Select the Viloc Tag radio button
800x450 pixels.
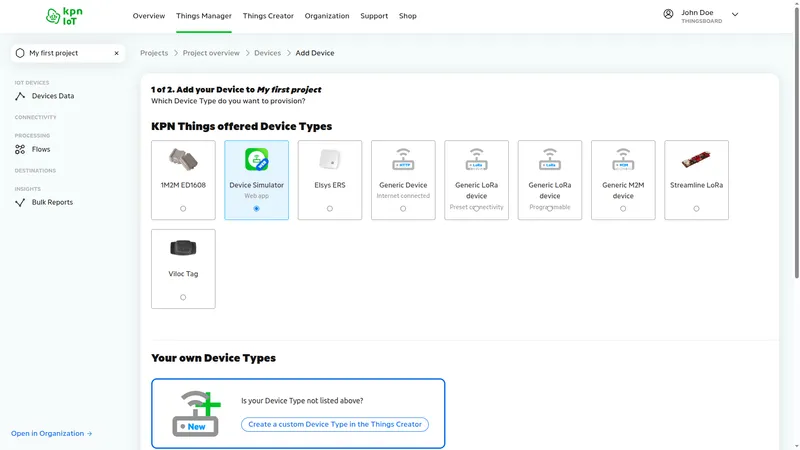(183, 297)
